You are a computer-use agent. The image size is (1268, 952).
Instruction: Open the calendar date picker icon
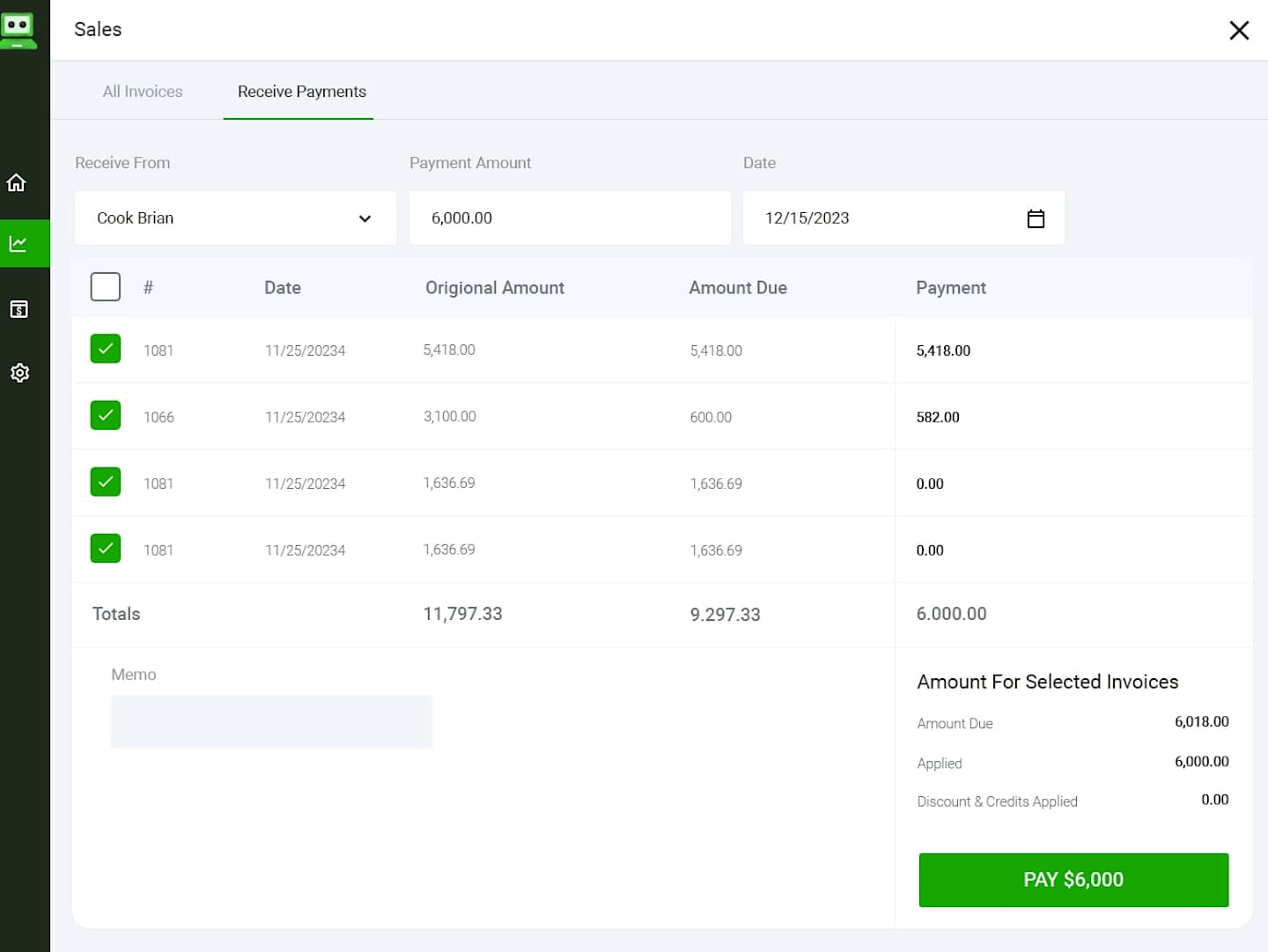[1036, 218]
